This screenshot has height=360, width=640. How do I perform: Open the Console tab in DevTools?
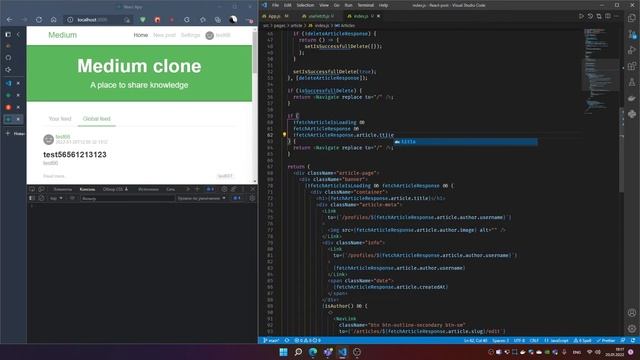click(x=87, y=189)
